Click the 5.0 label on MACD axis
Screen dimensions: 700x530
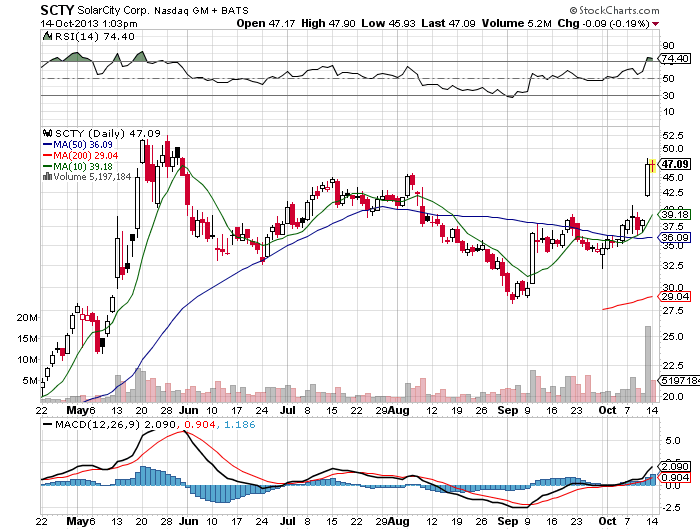coord(673,441)
